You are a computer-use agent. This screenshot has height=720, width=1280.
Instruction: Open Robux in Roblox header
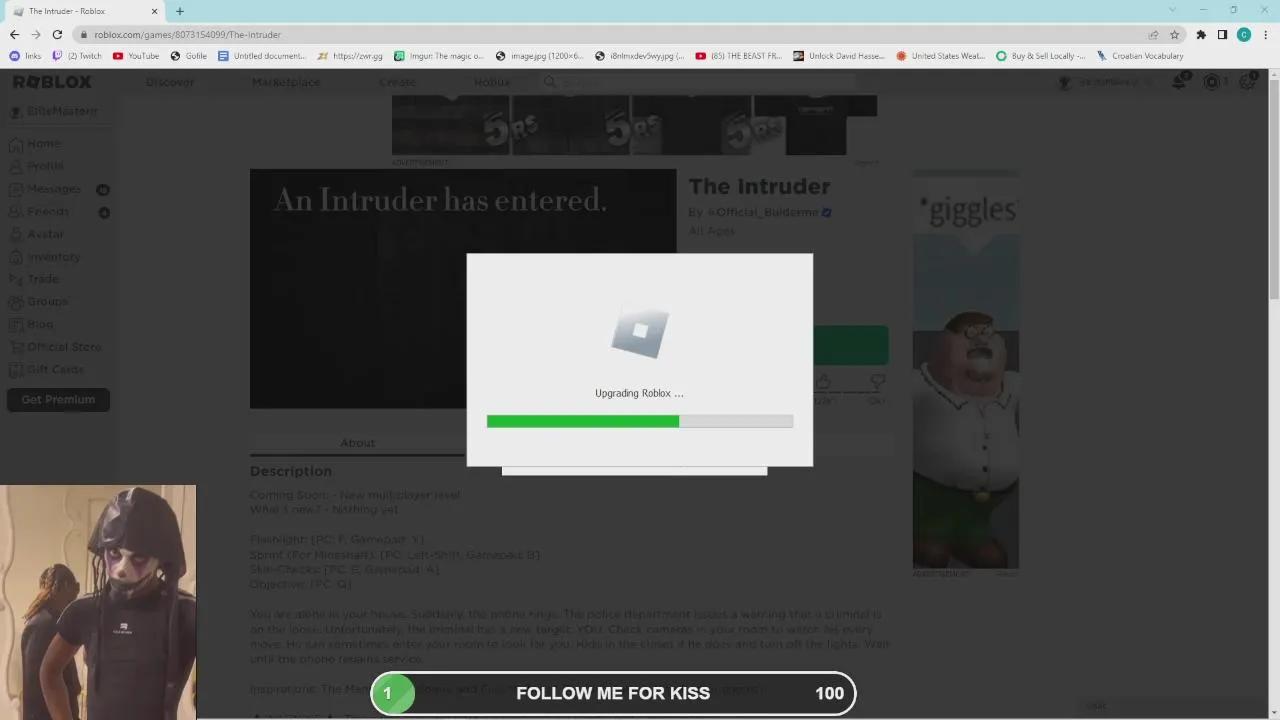click(492, 82)
